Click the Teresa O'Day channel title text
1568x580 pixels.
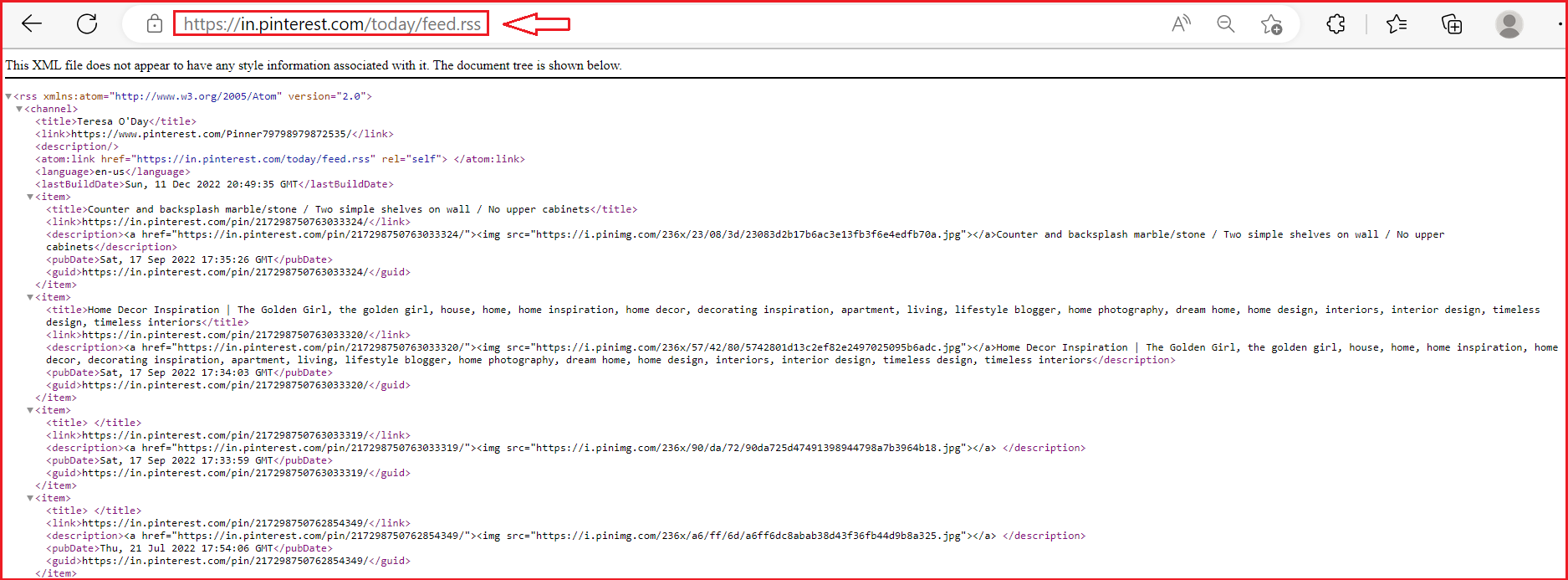113,121
